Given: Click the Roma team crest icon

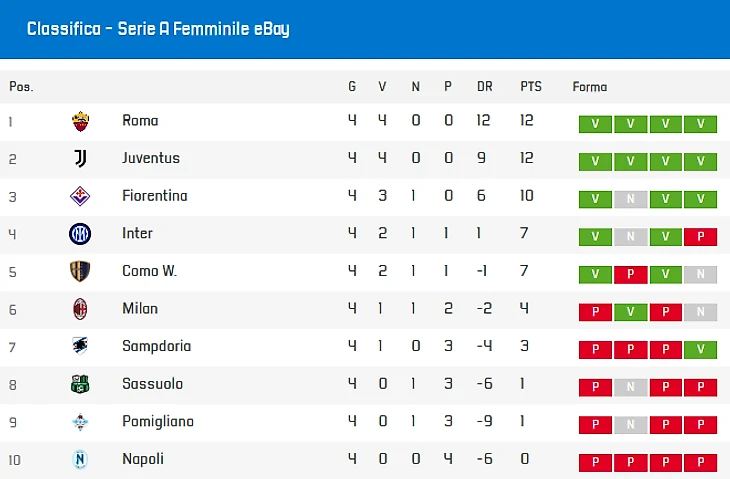Looking at the screenshot, I should point(81,121).
